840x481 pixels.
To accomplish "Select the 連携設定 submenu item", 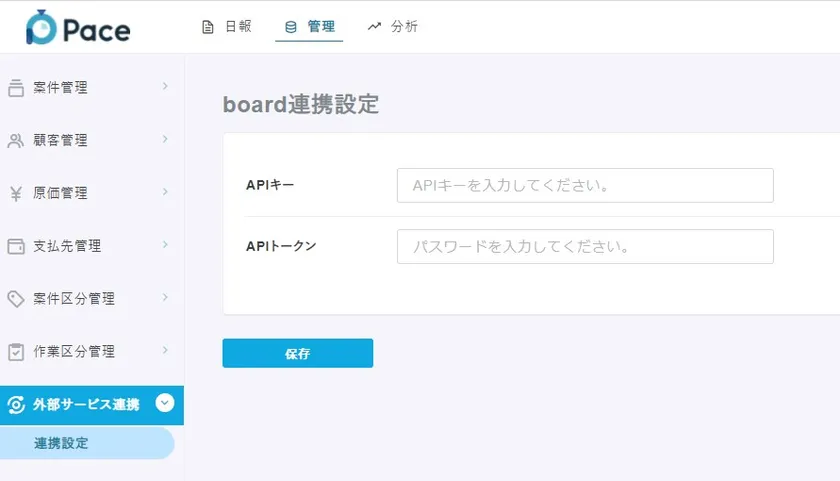I will click(87, 443).
